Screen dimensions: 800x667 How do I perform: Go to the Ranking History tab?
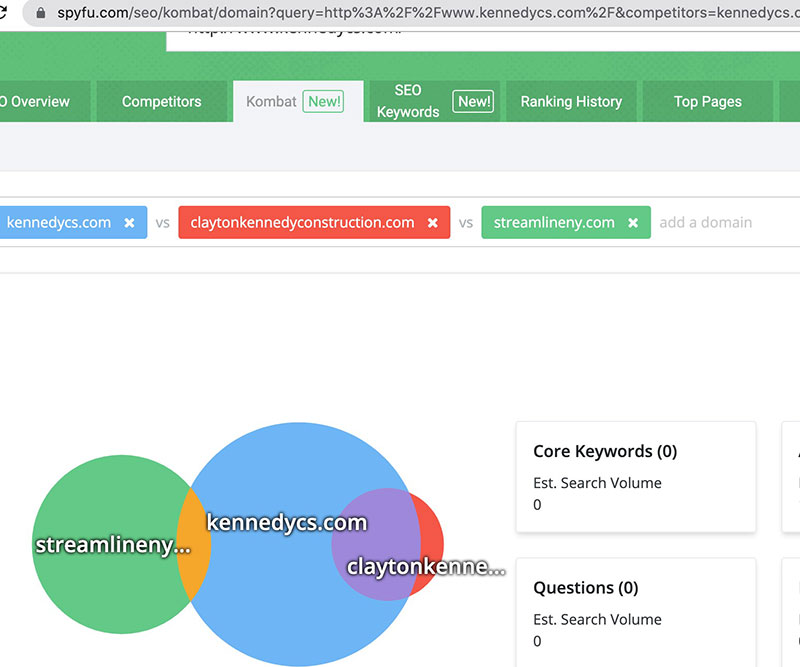[x=571, y=102]
